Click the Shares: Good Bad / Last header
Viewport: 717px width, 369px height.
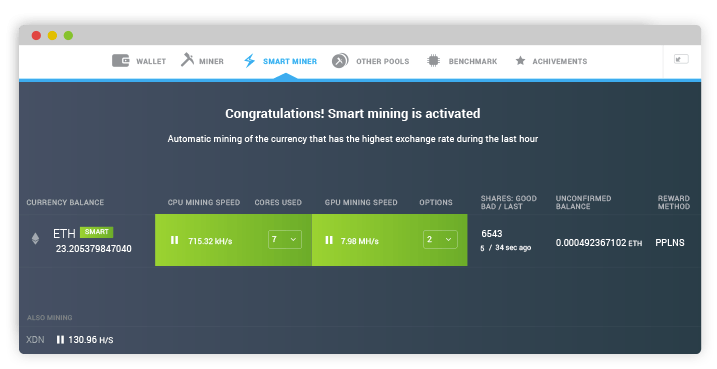508,202
